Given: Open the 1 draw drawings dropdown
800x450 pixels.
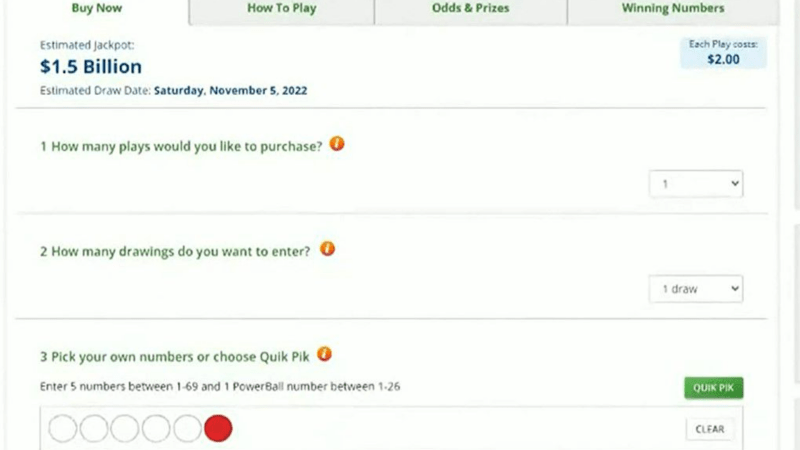Looking at the screenshot, I should tap(696, 289).
